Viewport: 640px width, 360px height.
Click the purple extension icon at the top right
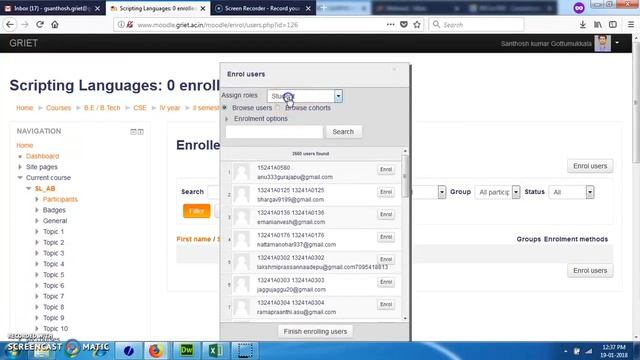pyautogui.click(x=579, y=8)
